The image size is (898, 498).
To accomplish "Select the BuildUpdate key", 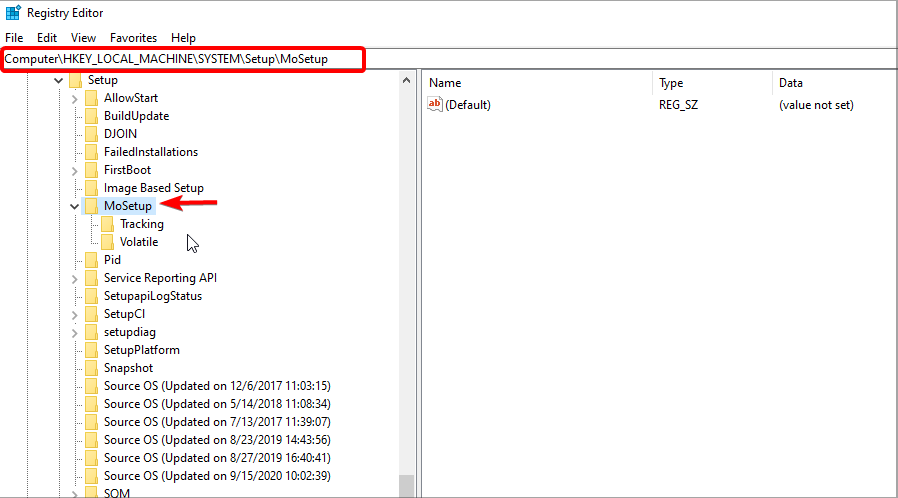I will point(136,116).
